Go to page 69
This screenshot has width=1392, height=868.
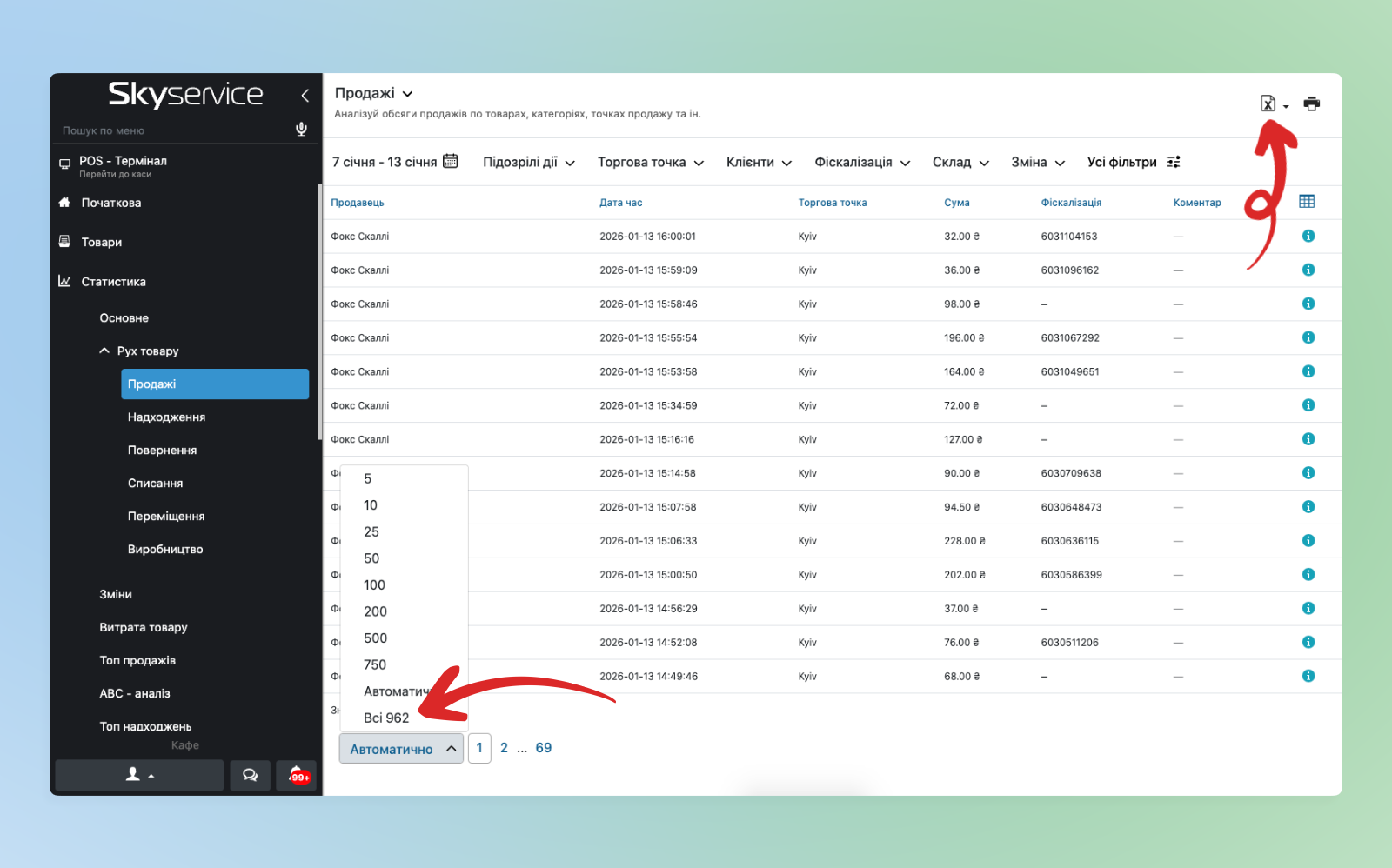[x=543, y=748]
